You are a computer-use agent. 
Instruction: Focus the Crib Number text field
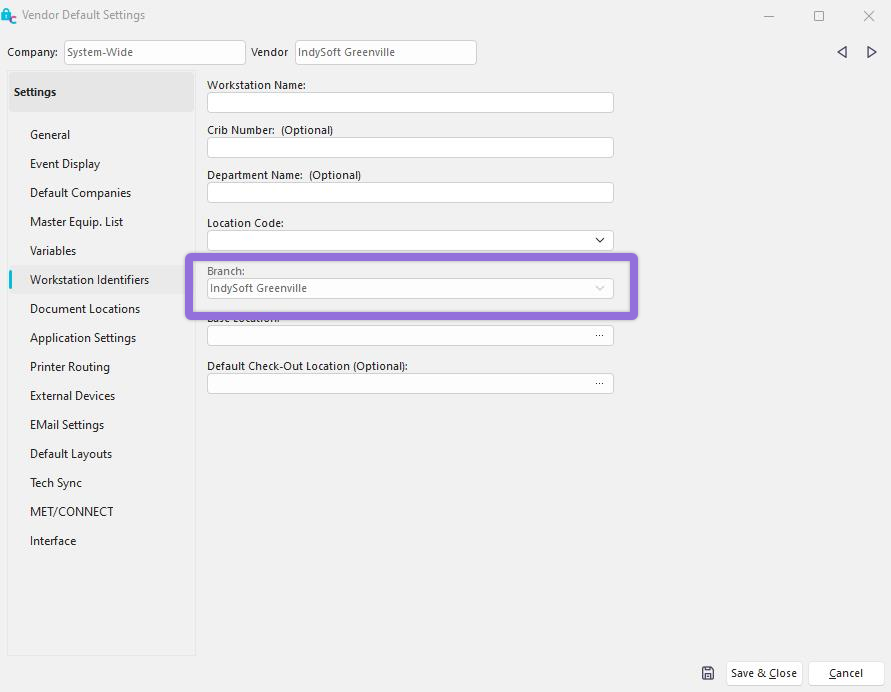tap(409, 148)
